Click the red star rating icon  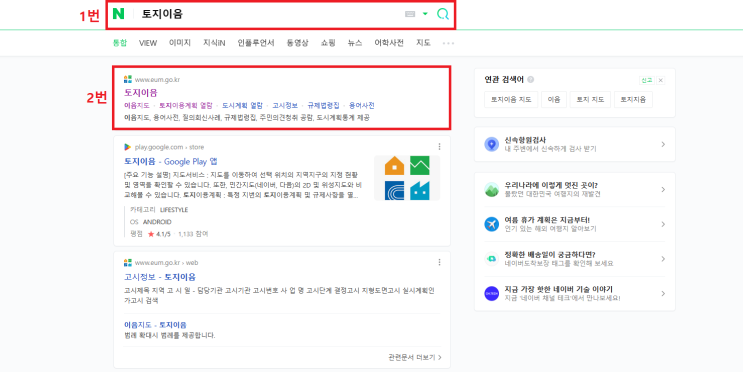[x=151, y=234]
